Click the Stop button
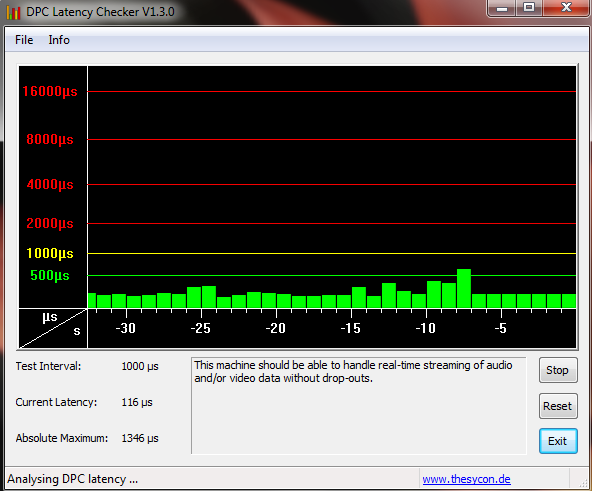The height and width of the screenshot is (491, 592). click(x=558, y=370)
